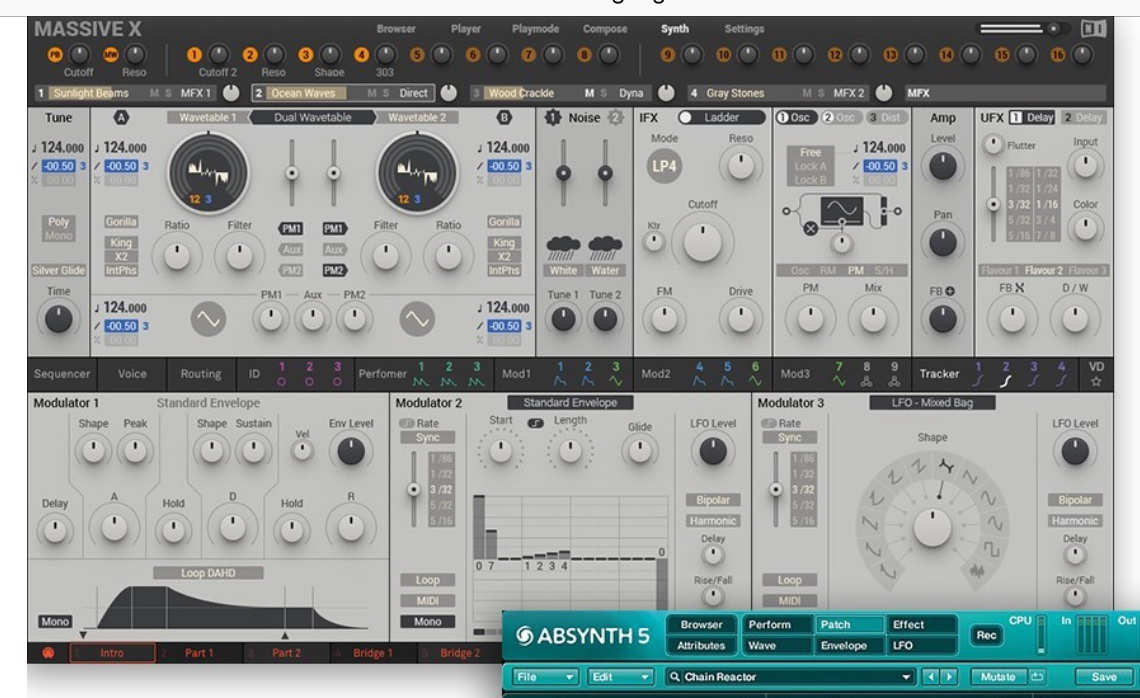
Task: Select the Envelope tab in Absynth 5
Action: tap(843, 646)
